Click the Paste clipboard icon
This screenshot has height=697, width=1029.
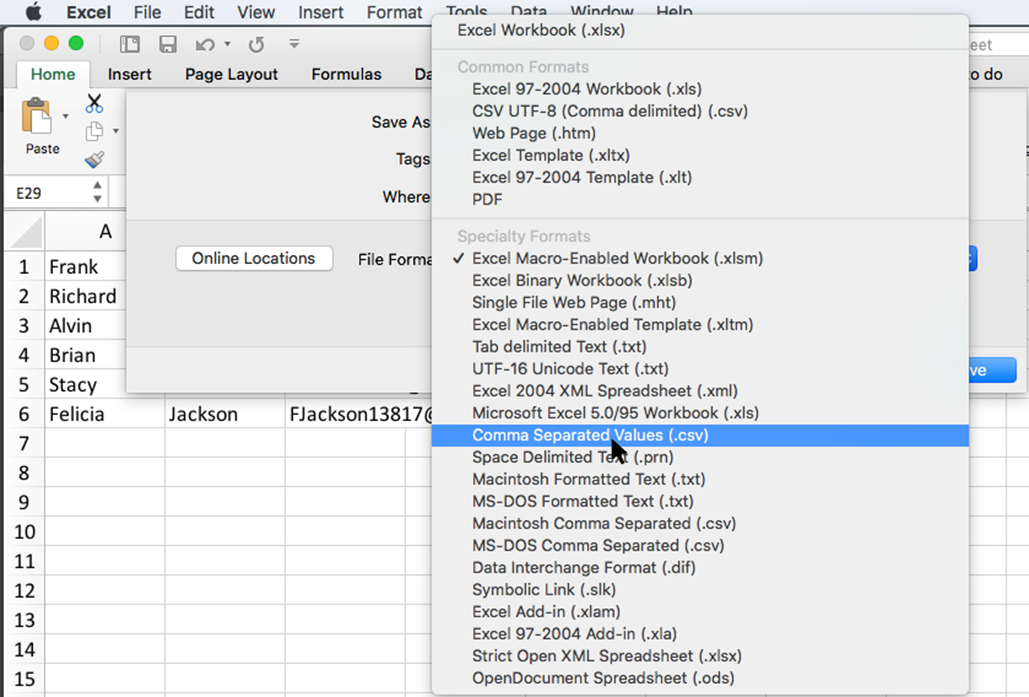37,117
